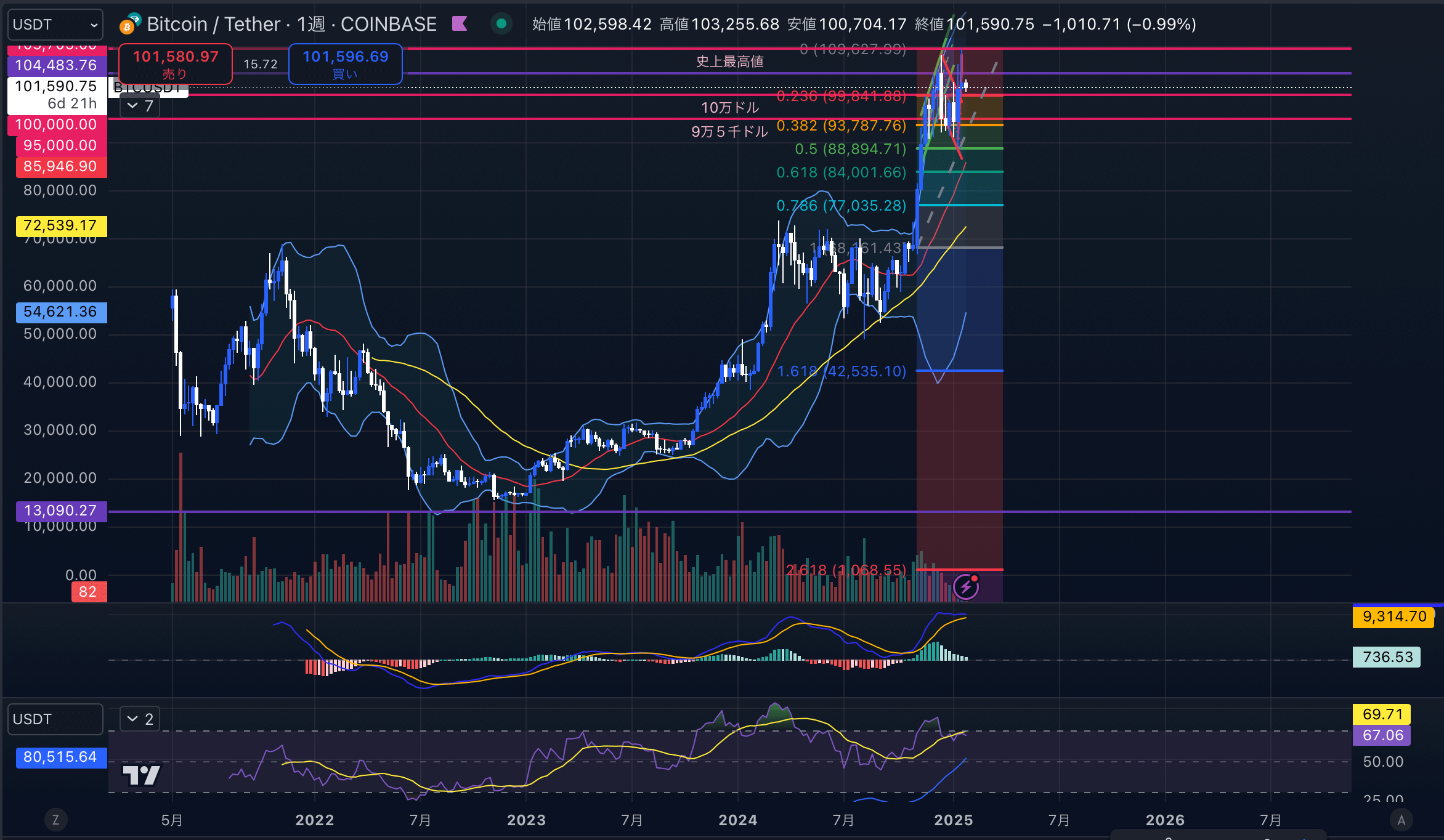Click the 5月 label on time axis
Image resolution: width=1444 pixels, height=840 pixels.
coord(172,820)
